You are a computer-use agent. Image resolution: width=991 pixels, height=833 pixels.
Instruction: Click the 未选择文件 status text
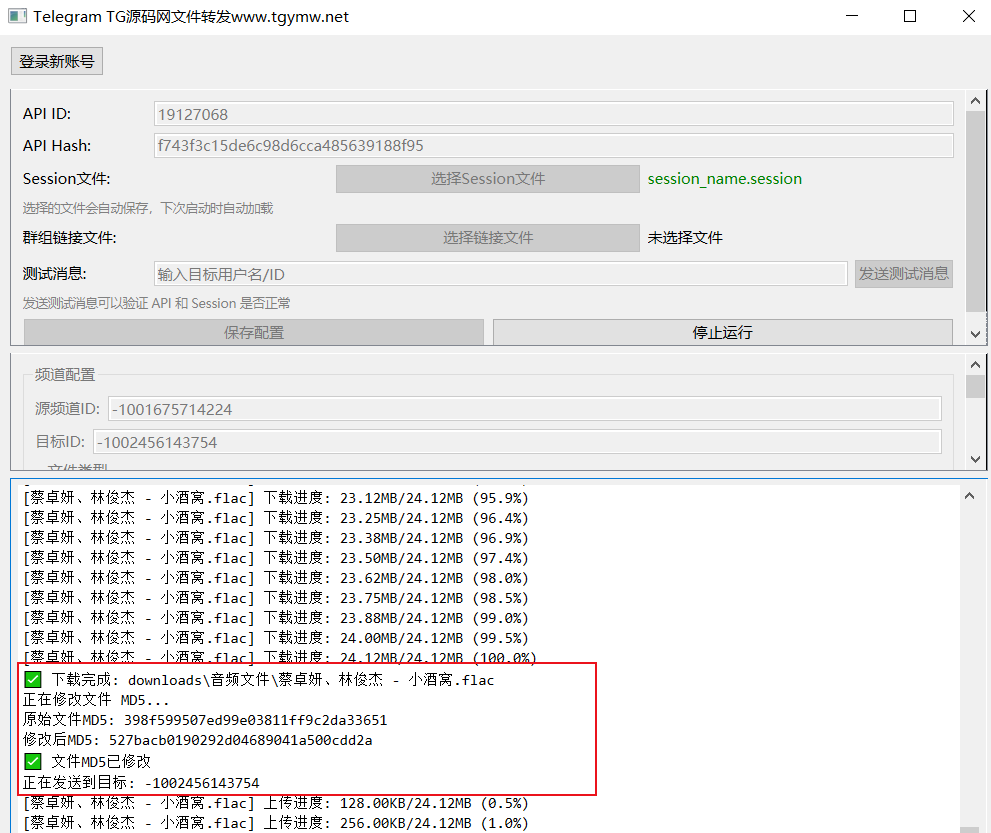pyautogui.click(x=684, y=238)
